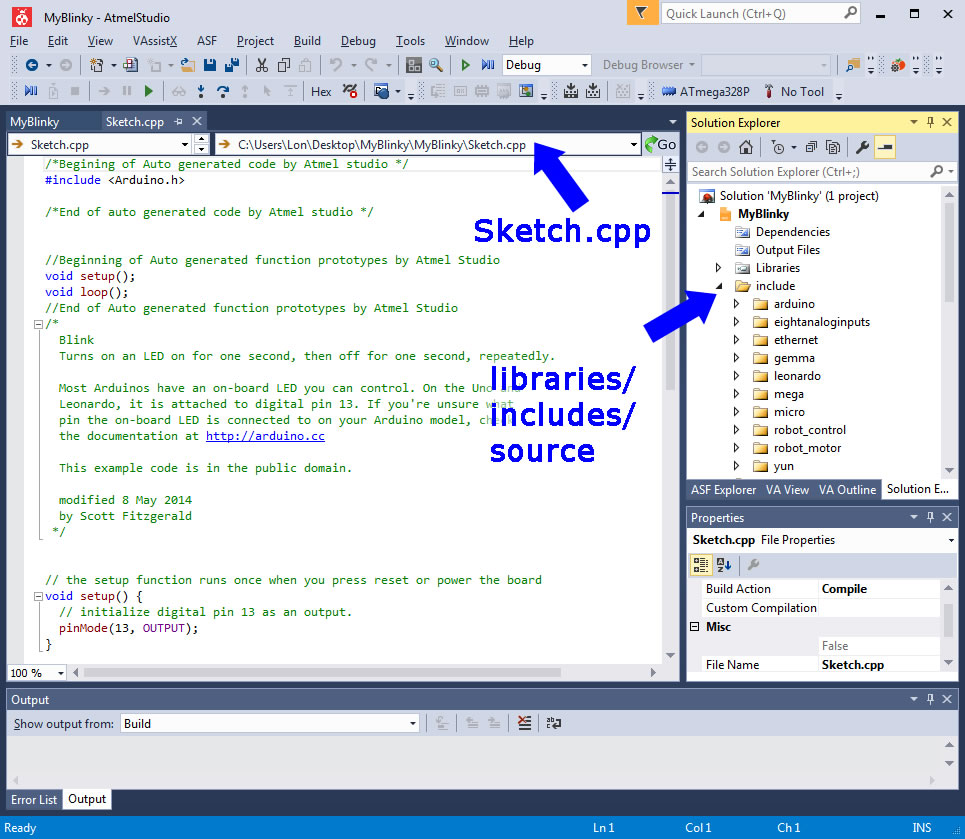Click the disable all breakpoints icon
Screen dimensions: 965x839
[350, 92]
